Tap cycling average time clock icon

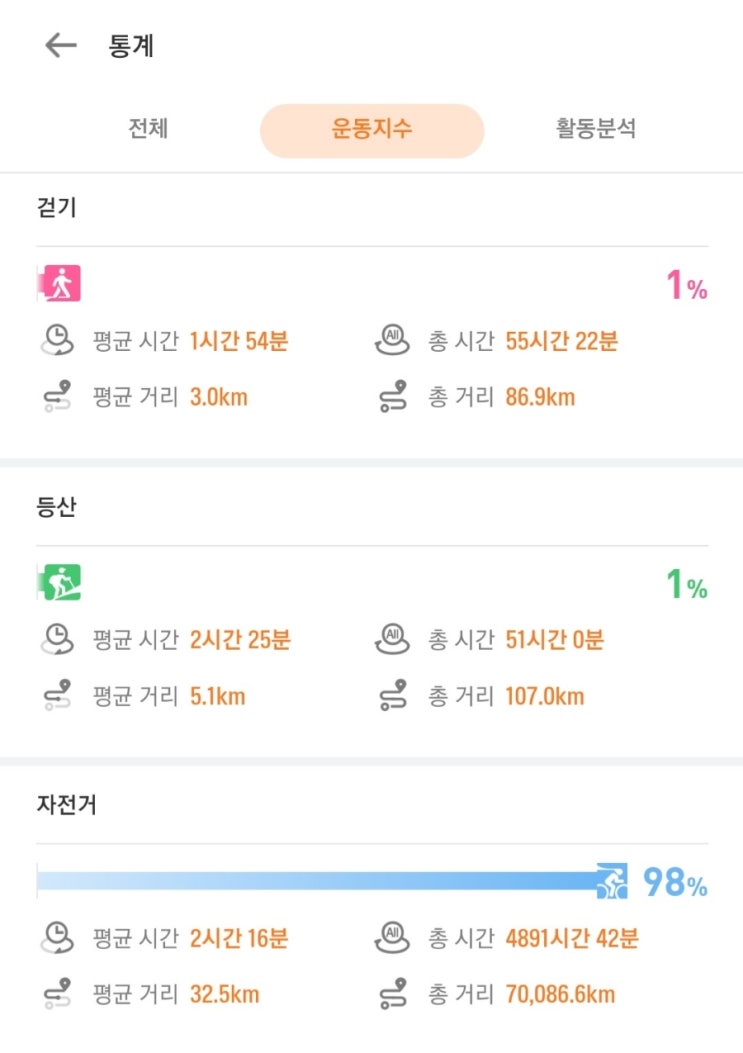click(58, 939)
